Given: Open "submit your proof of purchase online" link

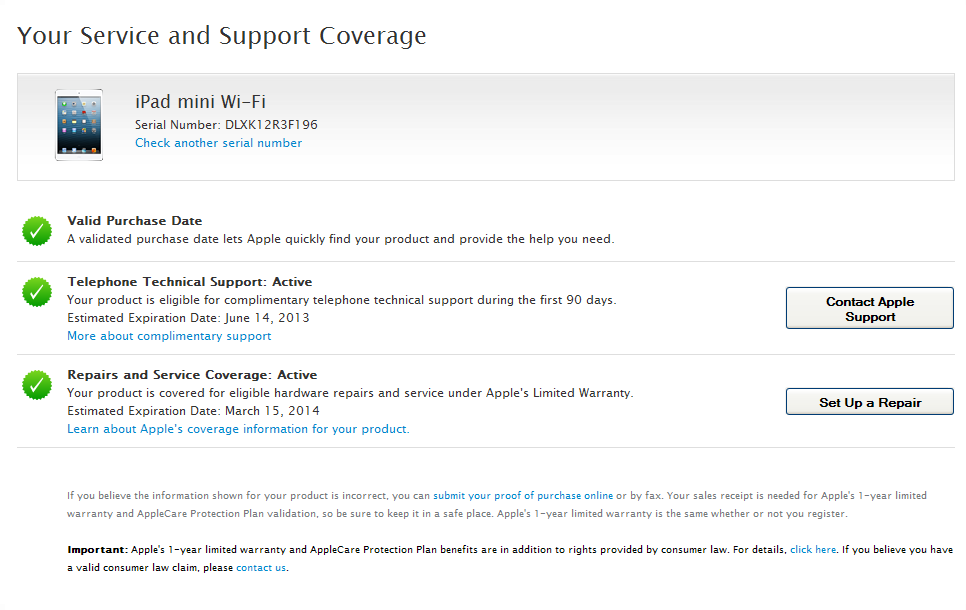Looking at the screenshot, I should click(523, 496).
